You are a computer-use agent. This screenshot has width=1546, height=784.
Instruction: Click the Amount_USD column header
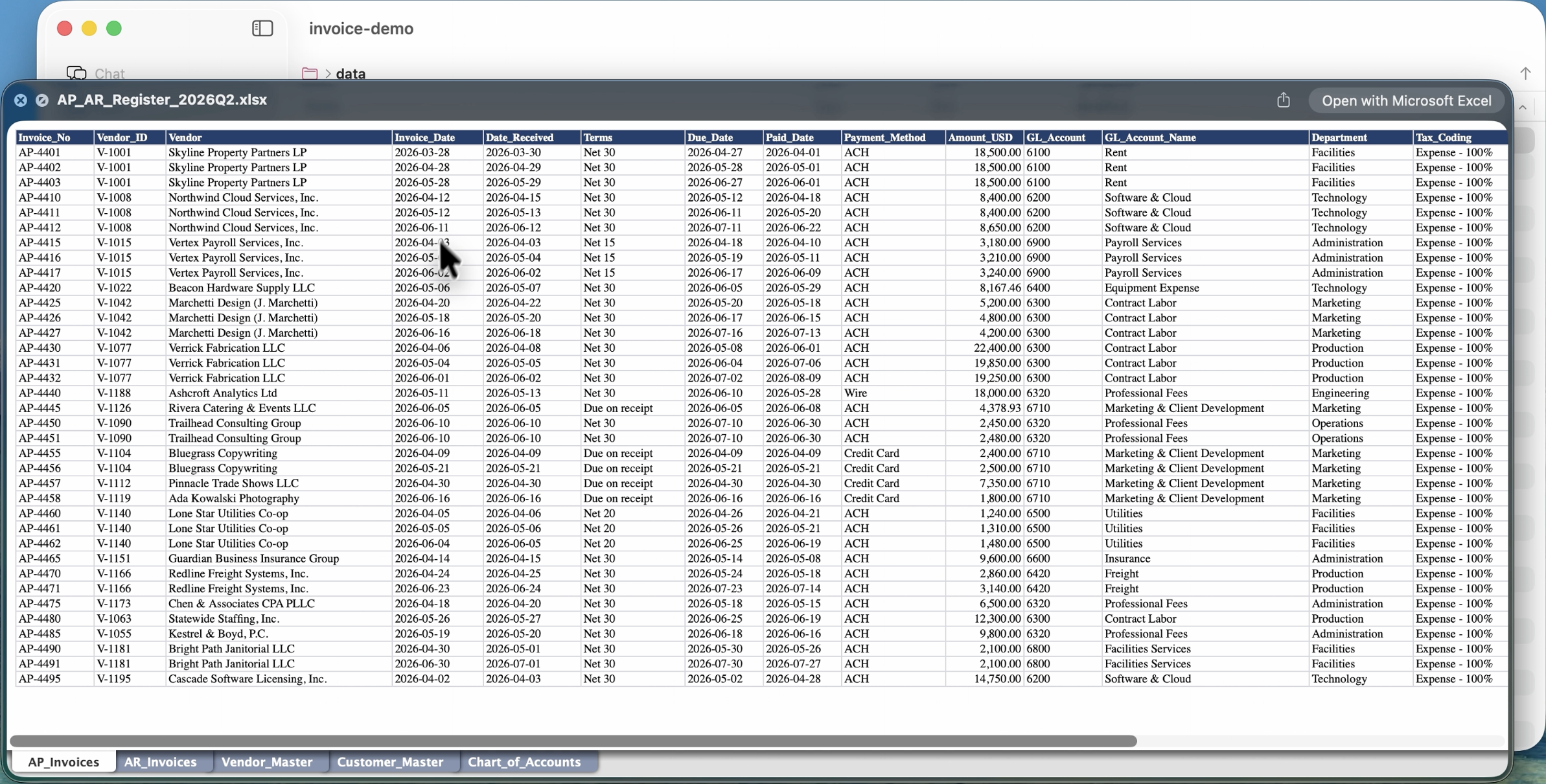click(984, 137)
